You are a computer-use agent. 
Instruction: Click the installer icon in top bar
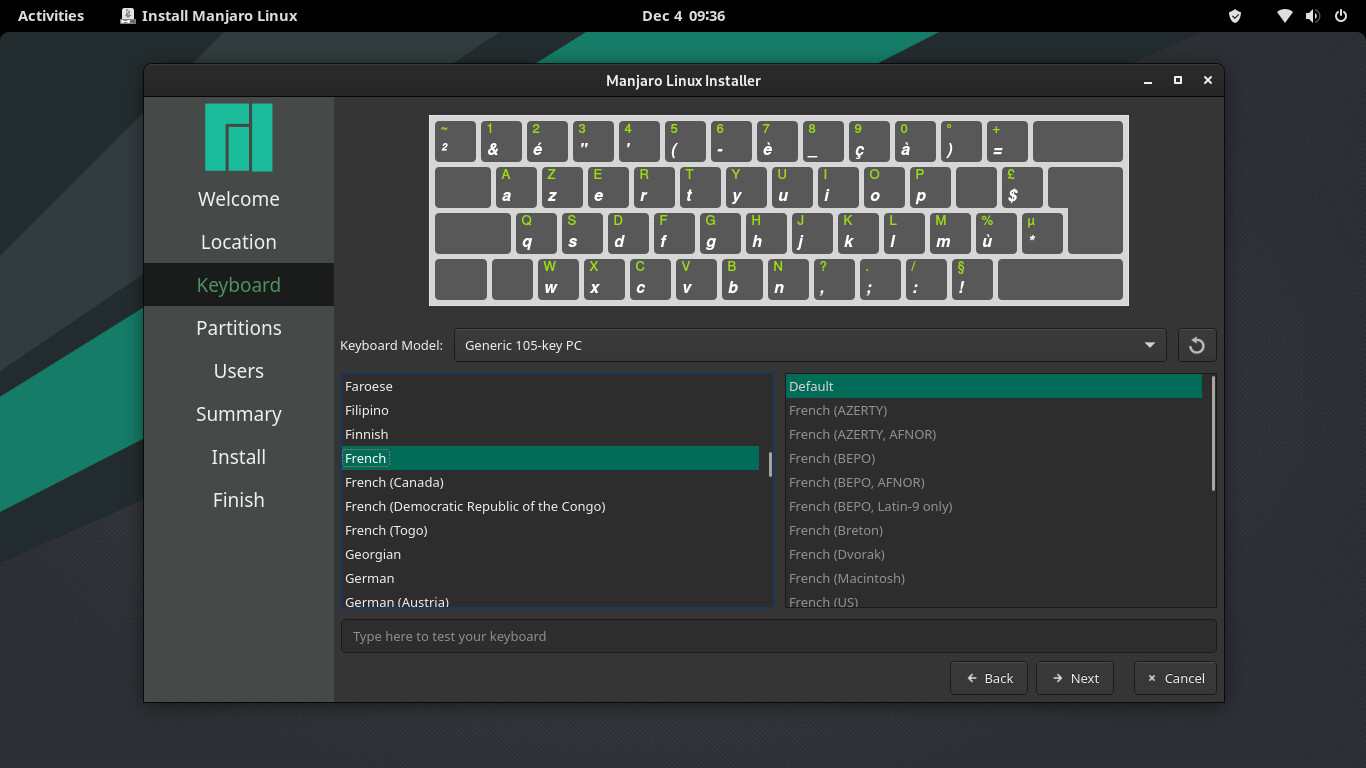click(128, 16)
